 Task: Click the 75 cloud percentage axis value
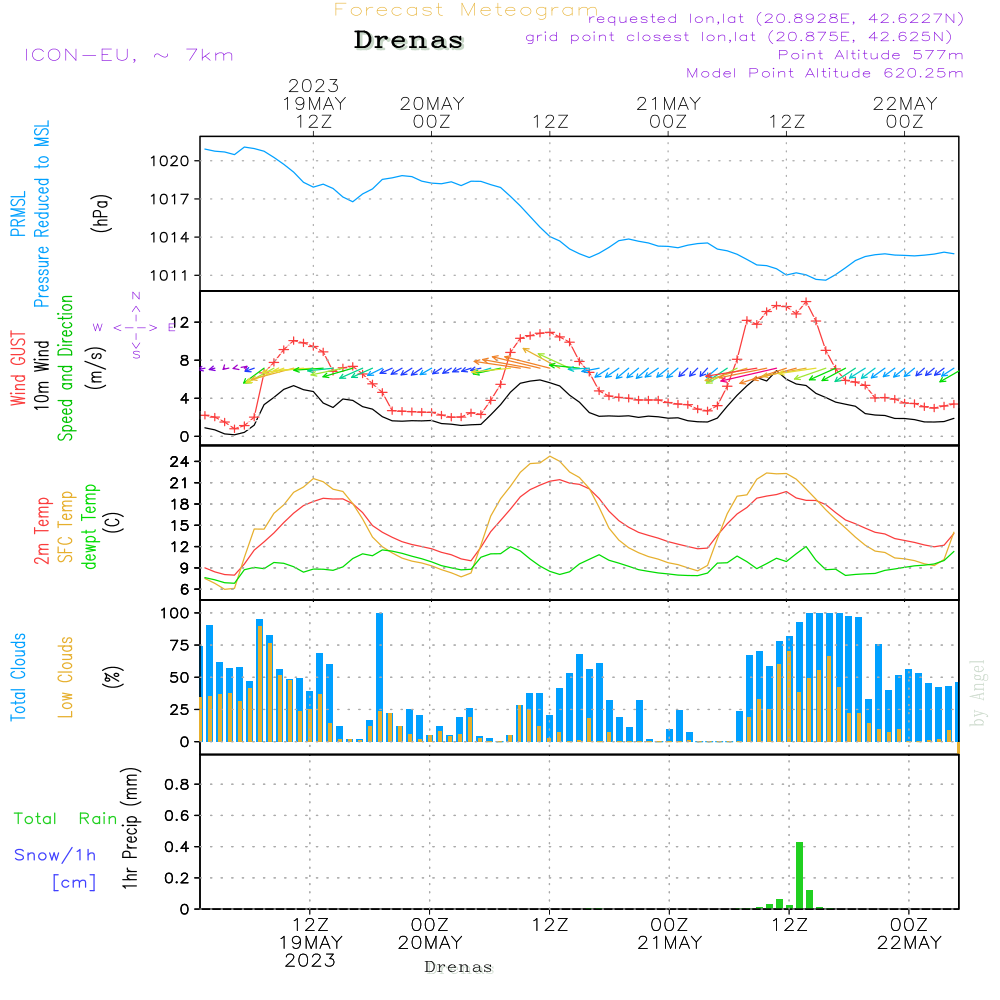click(179, 645)
